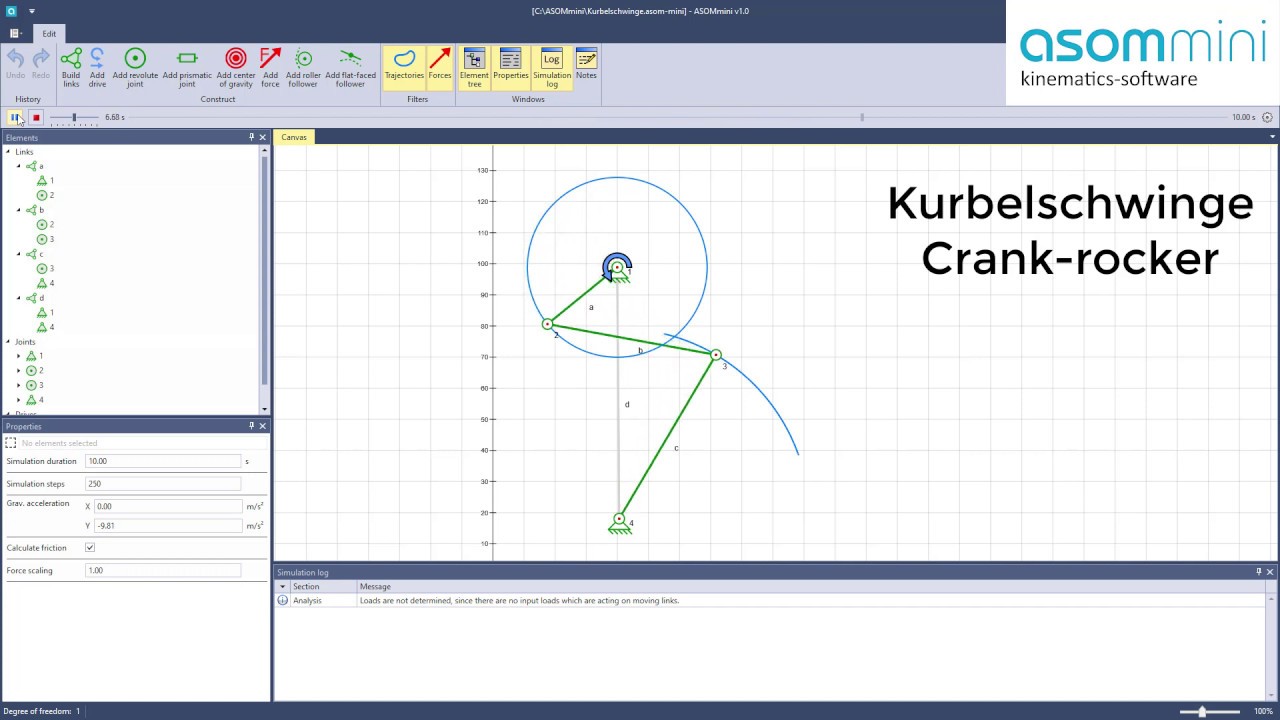
Task: Choose the Add revolute joint tool
Action: click(135, 68)
